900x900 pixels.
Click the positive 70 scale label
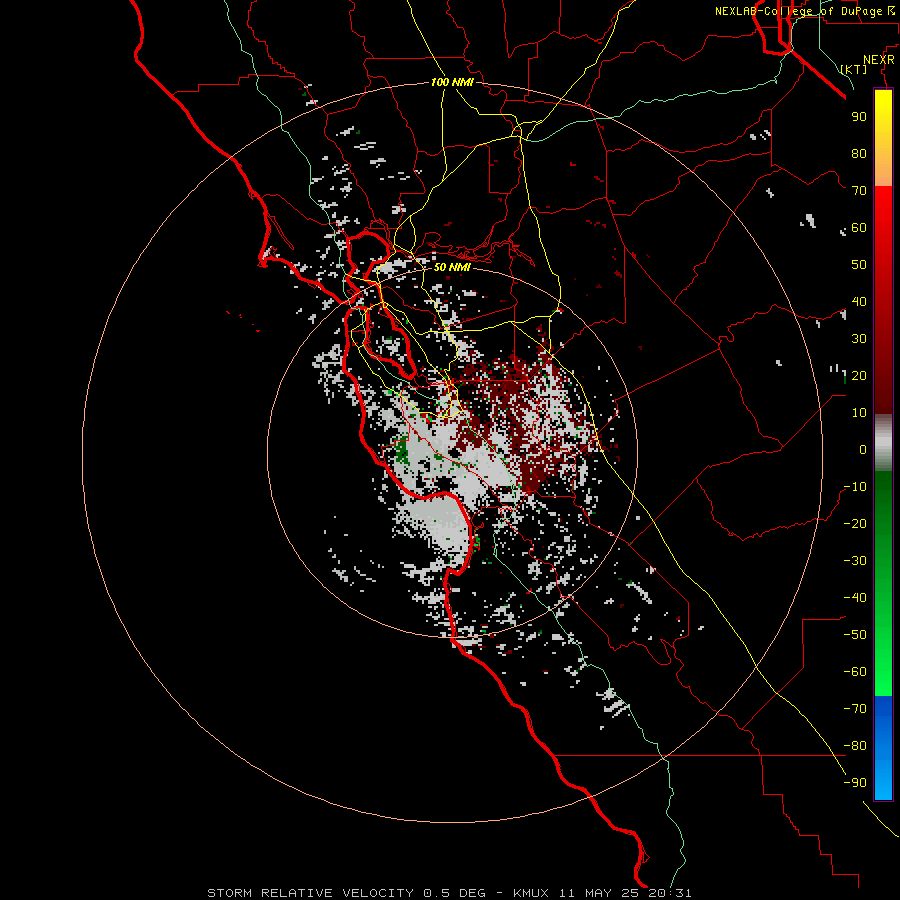[859, 191]
